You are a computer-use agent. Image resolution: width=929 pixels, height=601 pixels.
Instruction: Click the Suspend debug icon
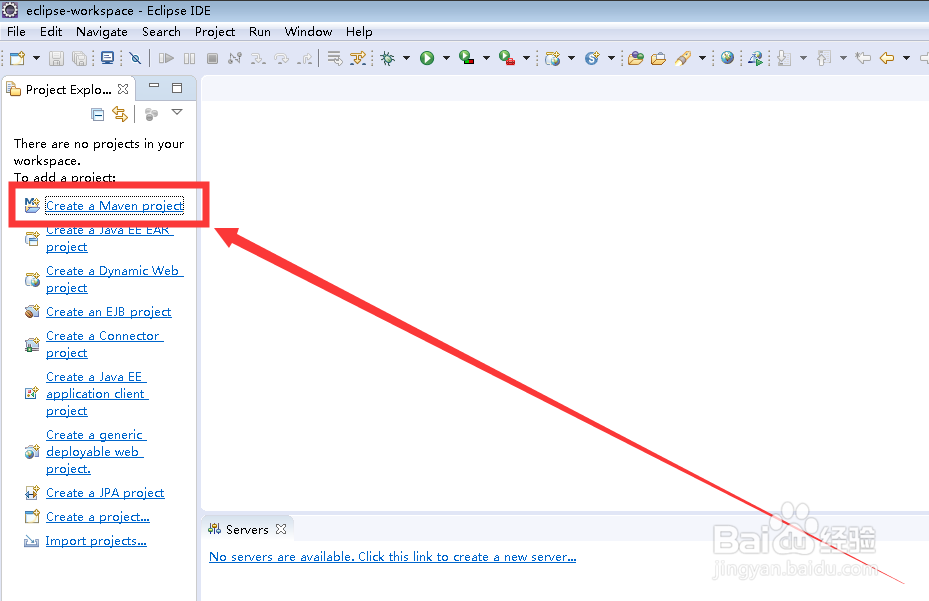(190, 58)
